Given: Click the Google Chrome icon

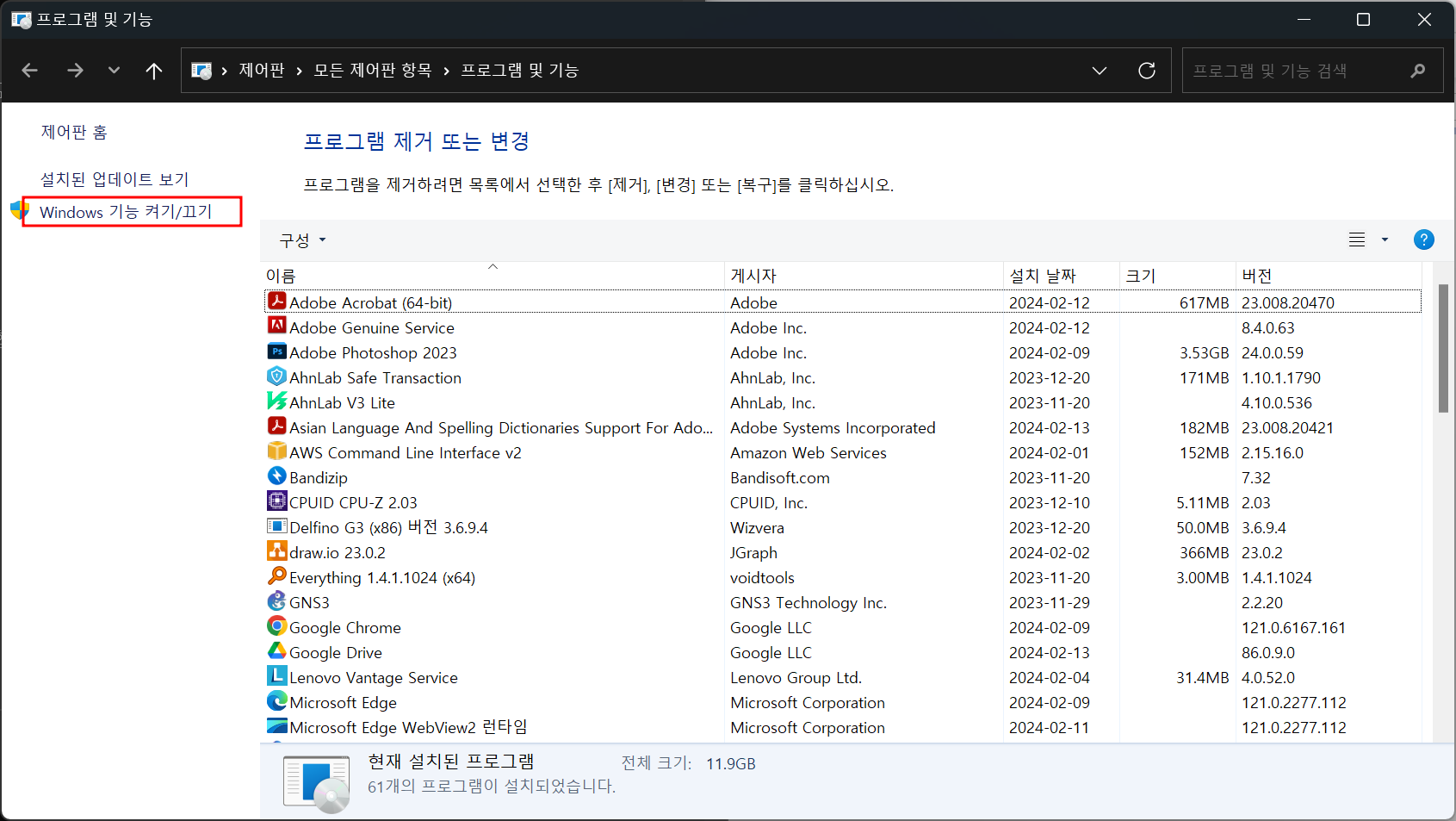Looking at the screenshot, I should (276, 626).
